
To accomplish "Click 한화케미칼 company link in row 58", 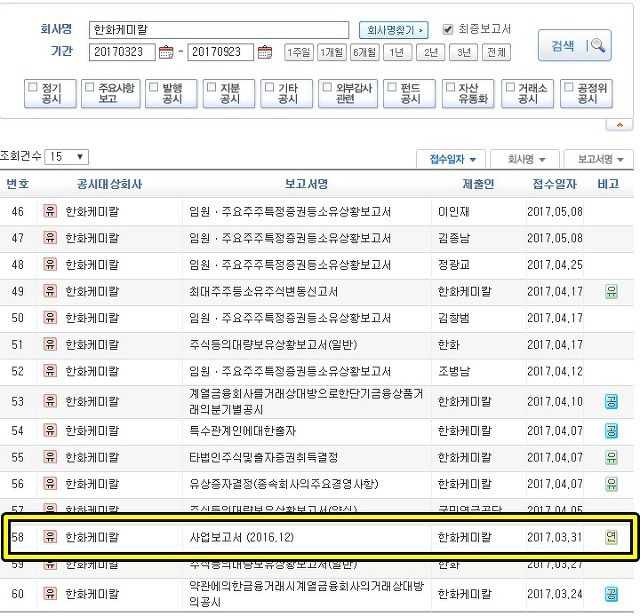I will click(92, 537).
